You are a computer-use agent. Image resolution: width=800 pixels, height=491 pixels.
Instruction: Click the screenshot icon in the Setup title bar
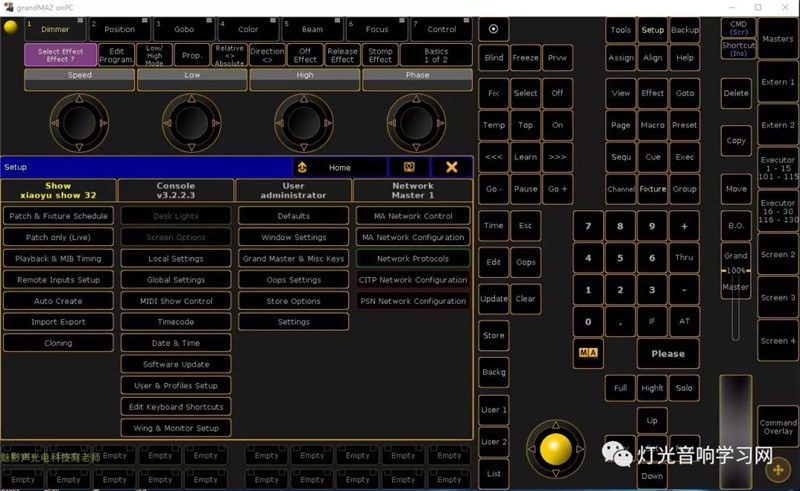409,167
